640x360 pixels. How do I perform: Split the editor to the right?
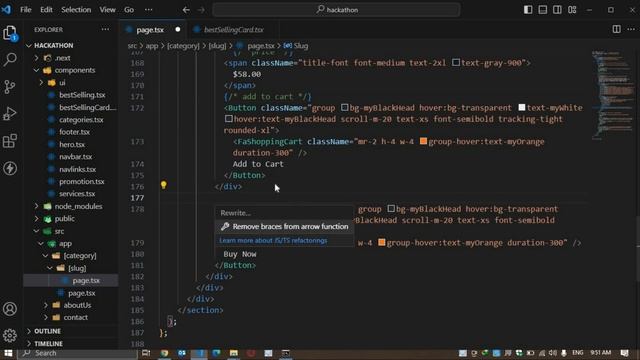coord(616,29)
